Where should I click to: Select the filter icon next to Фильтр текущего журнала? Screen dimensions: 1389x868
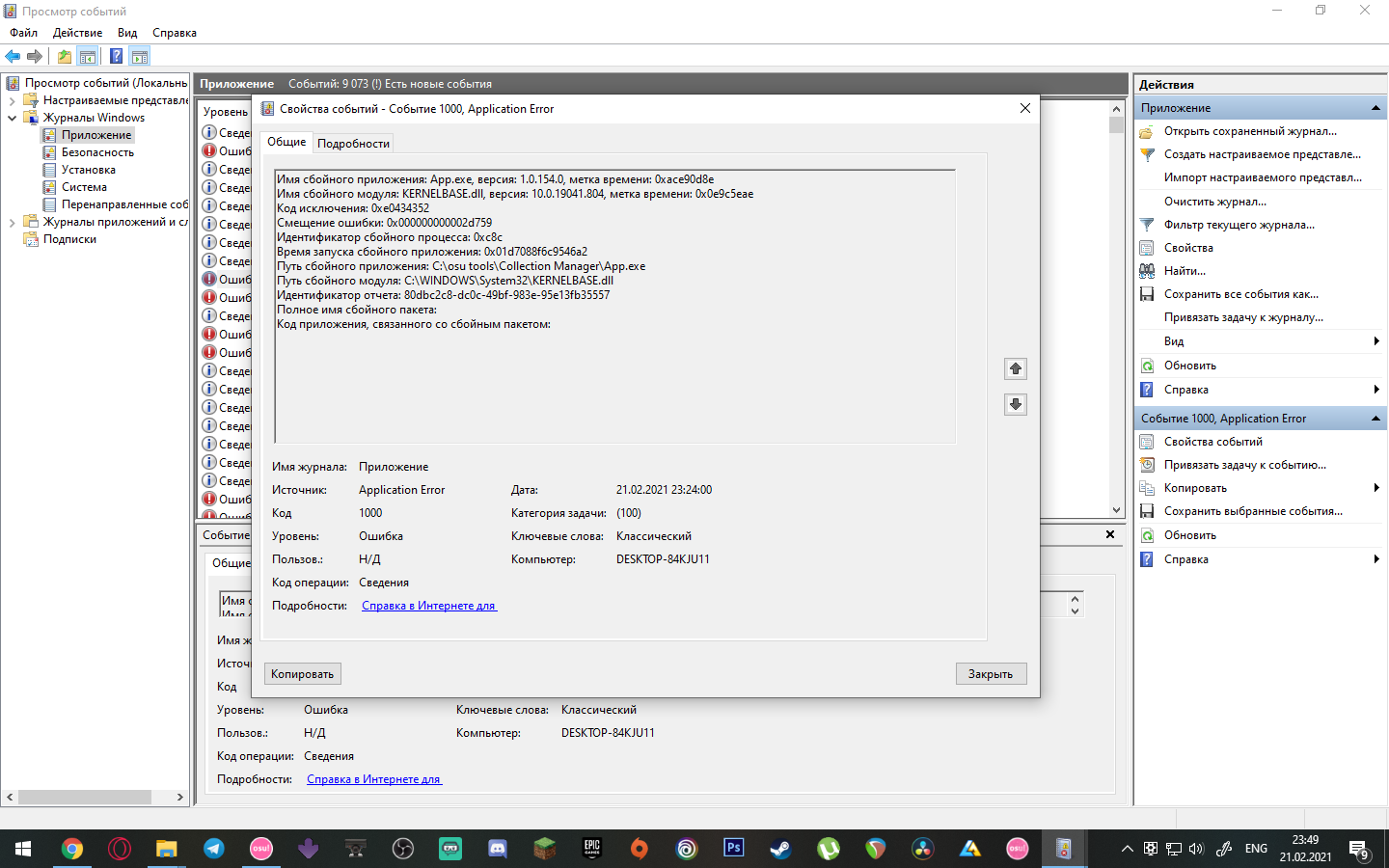coord(1146,224)
